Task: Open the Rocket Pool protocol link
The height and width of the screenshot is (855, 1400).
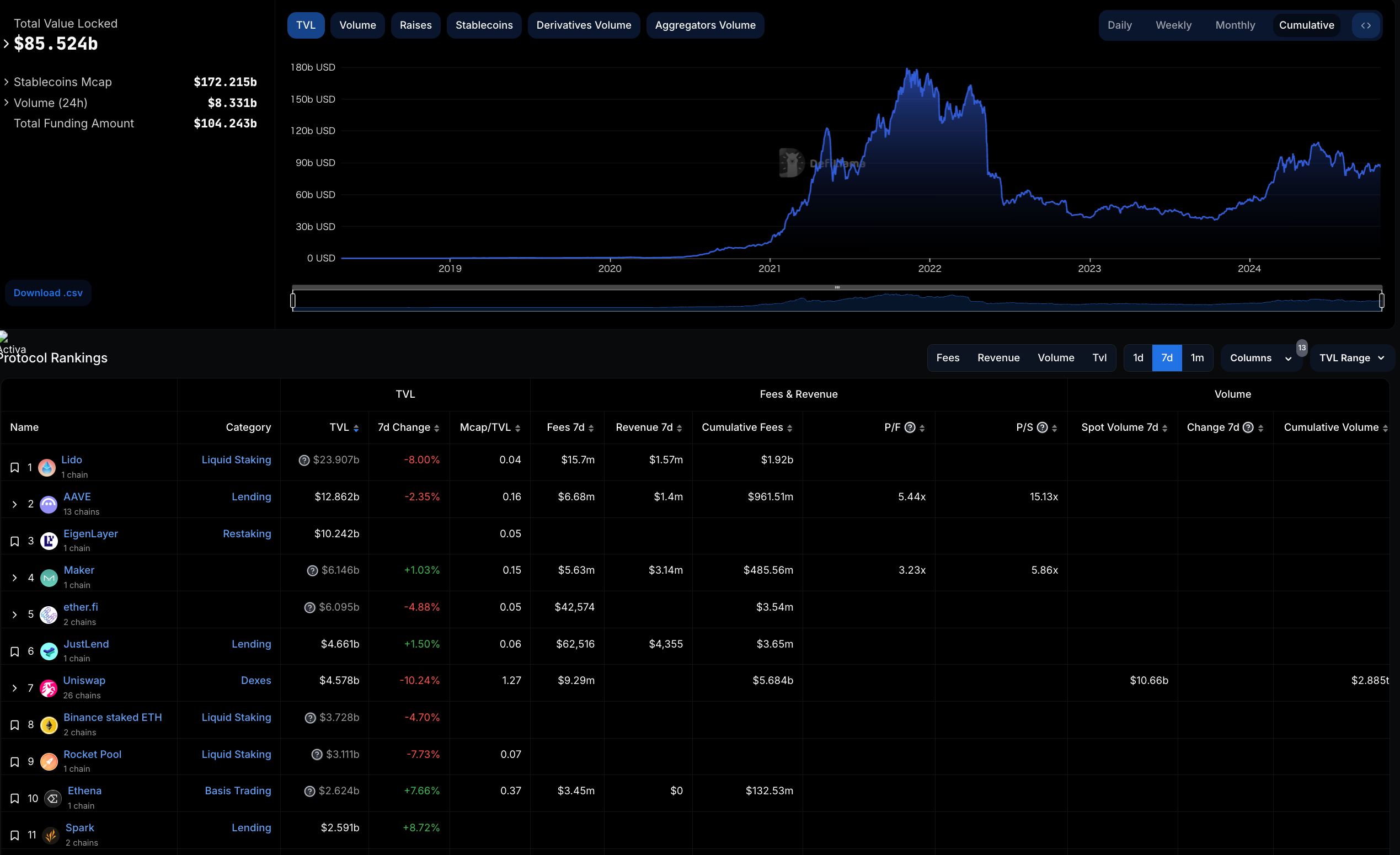Action: [x=92, y=754]
